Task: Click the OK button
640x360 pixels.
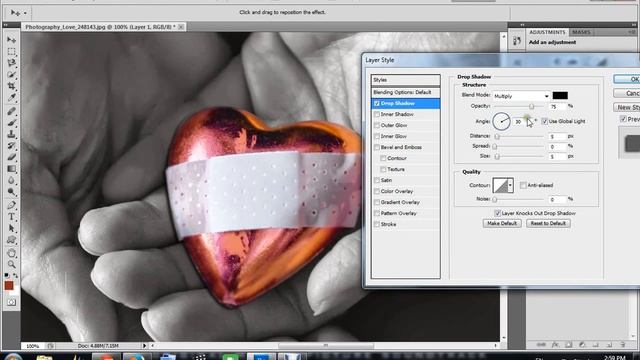Action: click(x=627, y=79)
